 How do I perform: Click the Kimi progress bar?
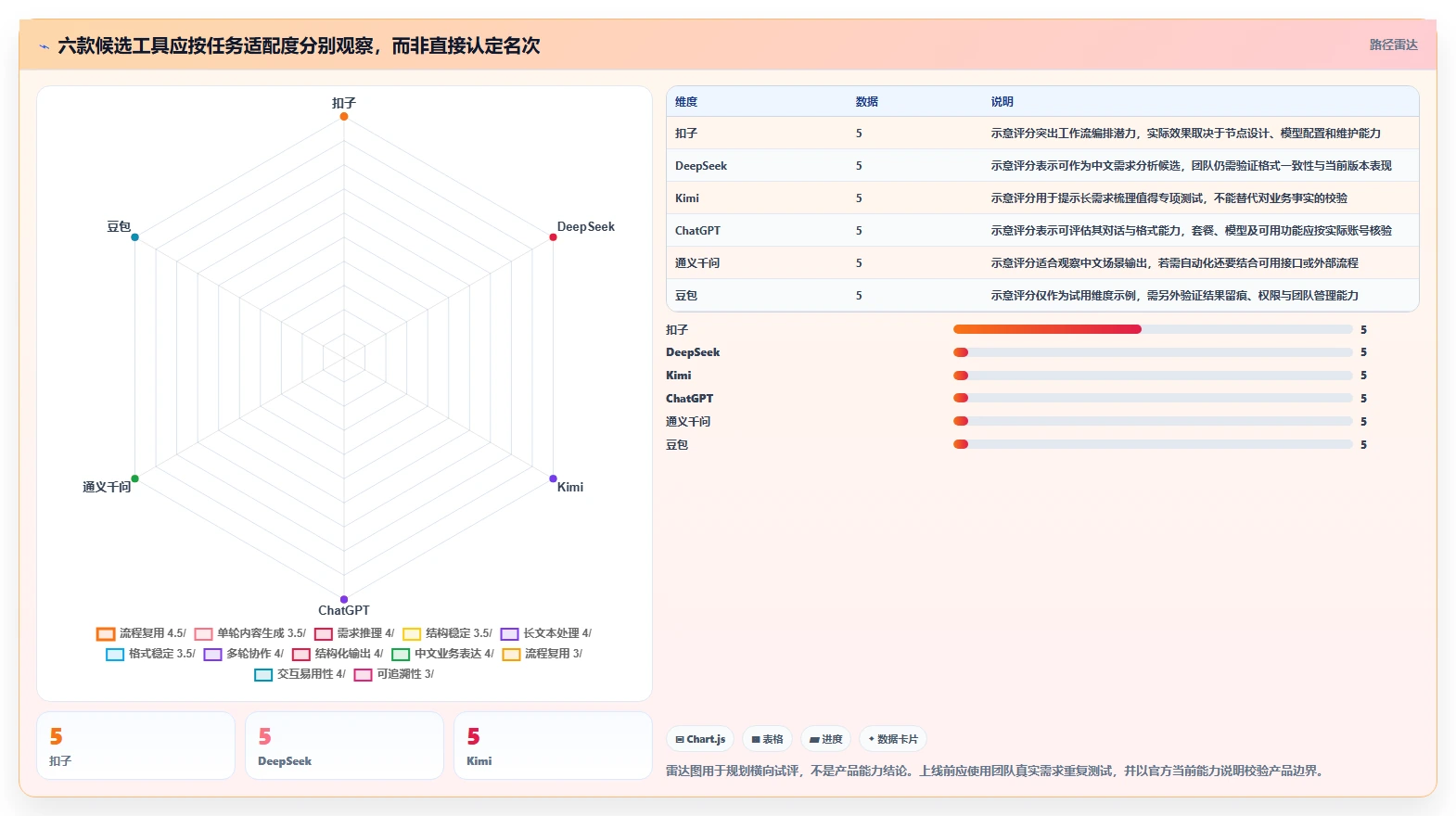pos(1153,376)
